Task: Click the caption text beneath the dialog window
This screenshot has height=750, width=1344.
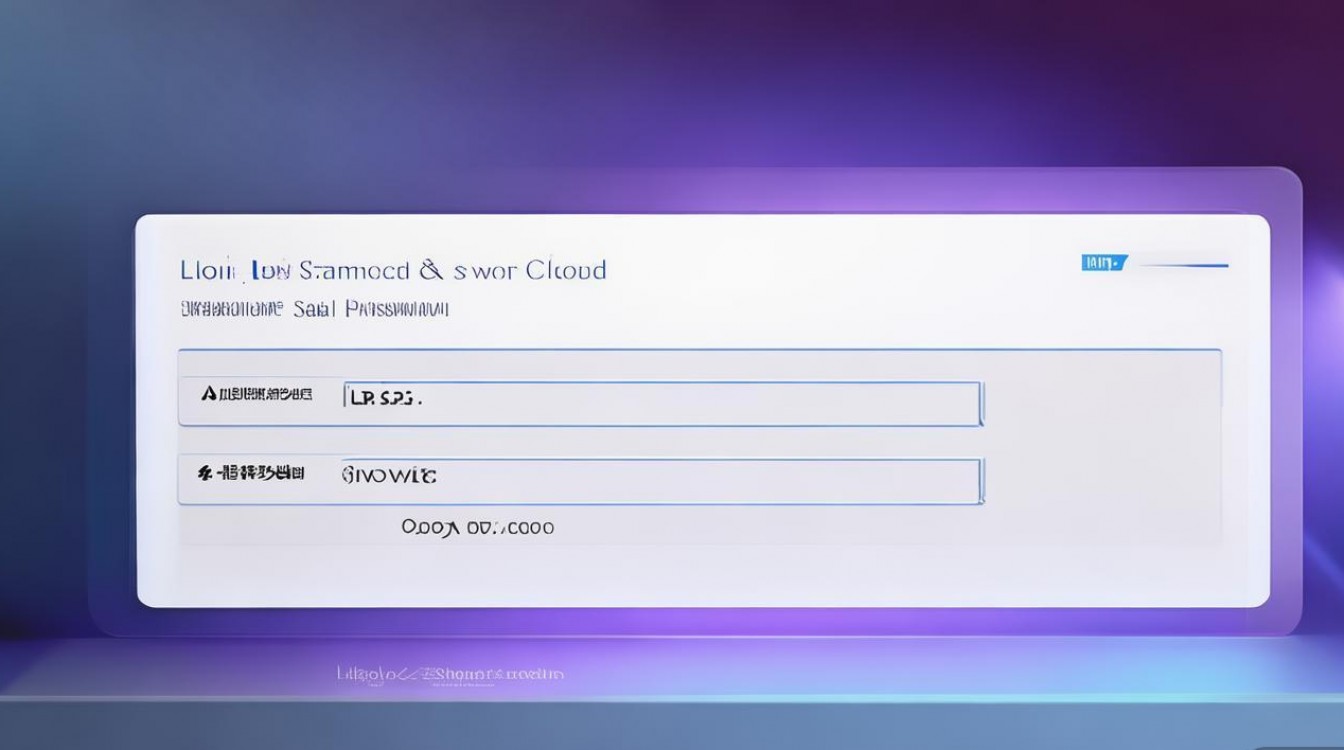Action: [450, 675]
